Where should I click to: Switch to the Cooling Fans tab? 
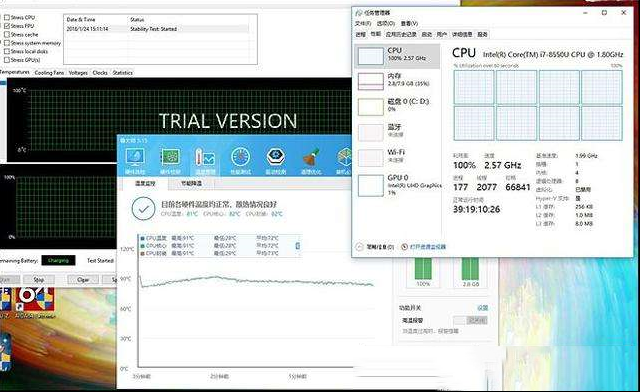point(49,73)
